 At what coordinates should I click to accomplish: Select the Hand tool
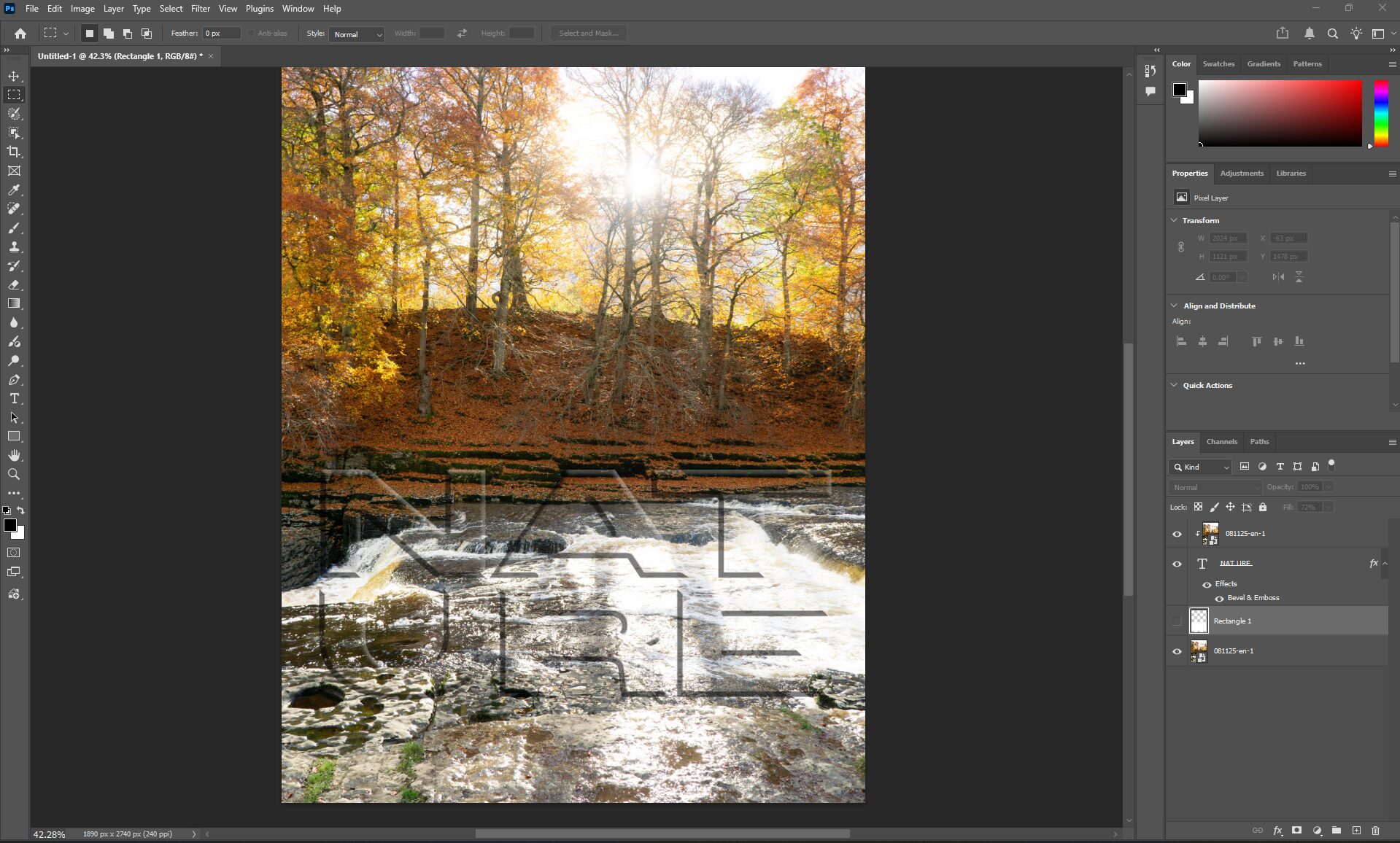click(14, 455)
